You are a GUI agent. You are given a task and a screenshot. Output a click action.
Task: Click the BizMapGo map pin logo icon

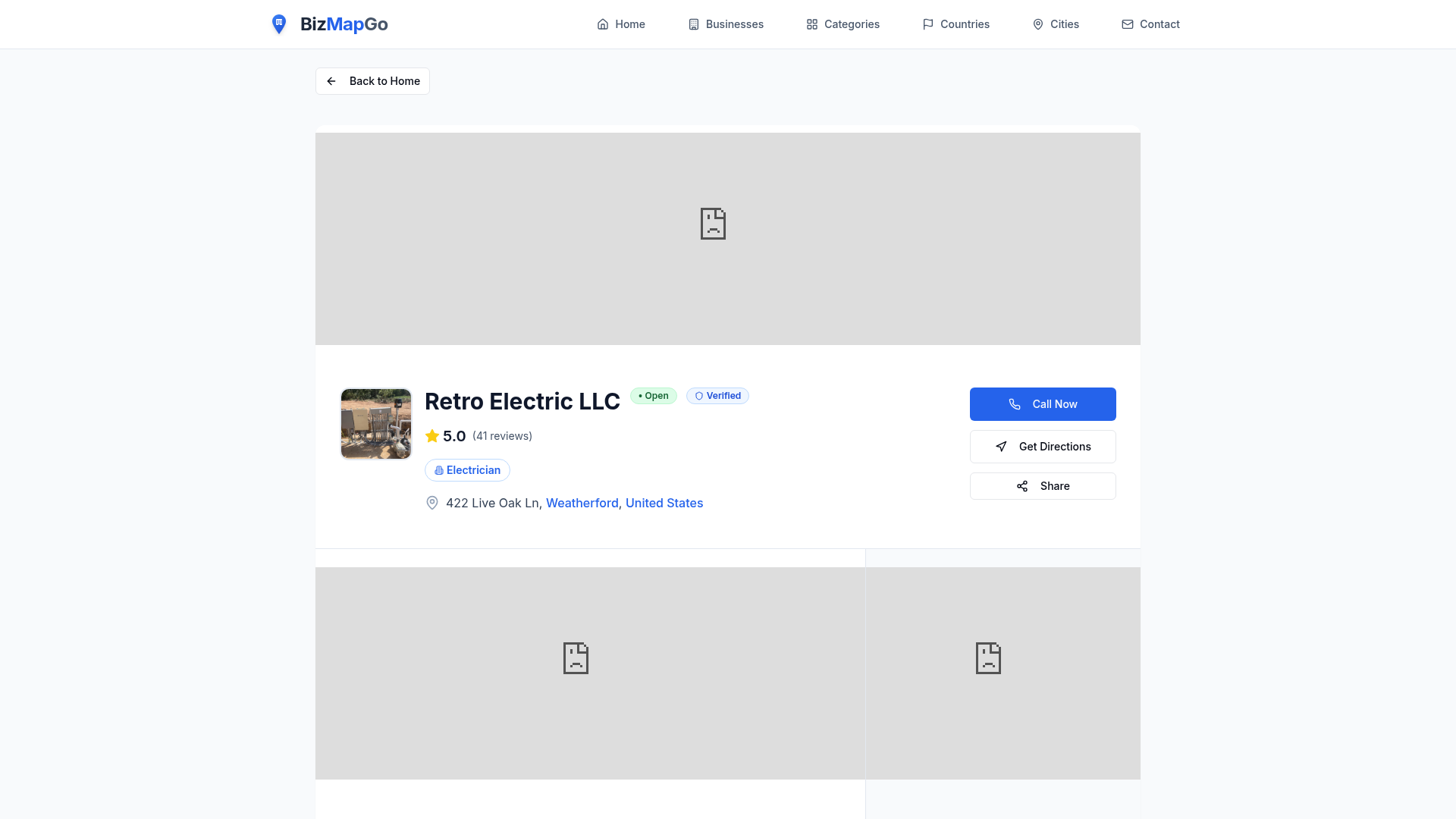(279, 24)
